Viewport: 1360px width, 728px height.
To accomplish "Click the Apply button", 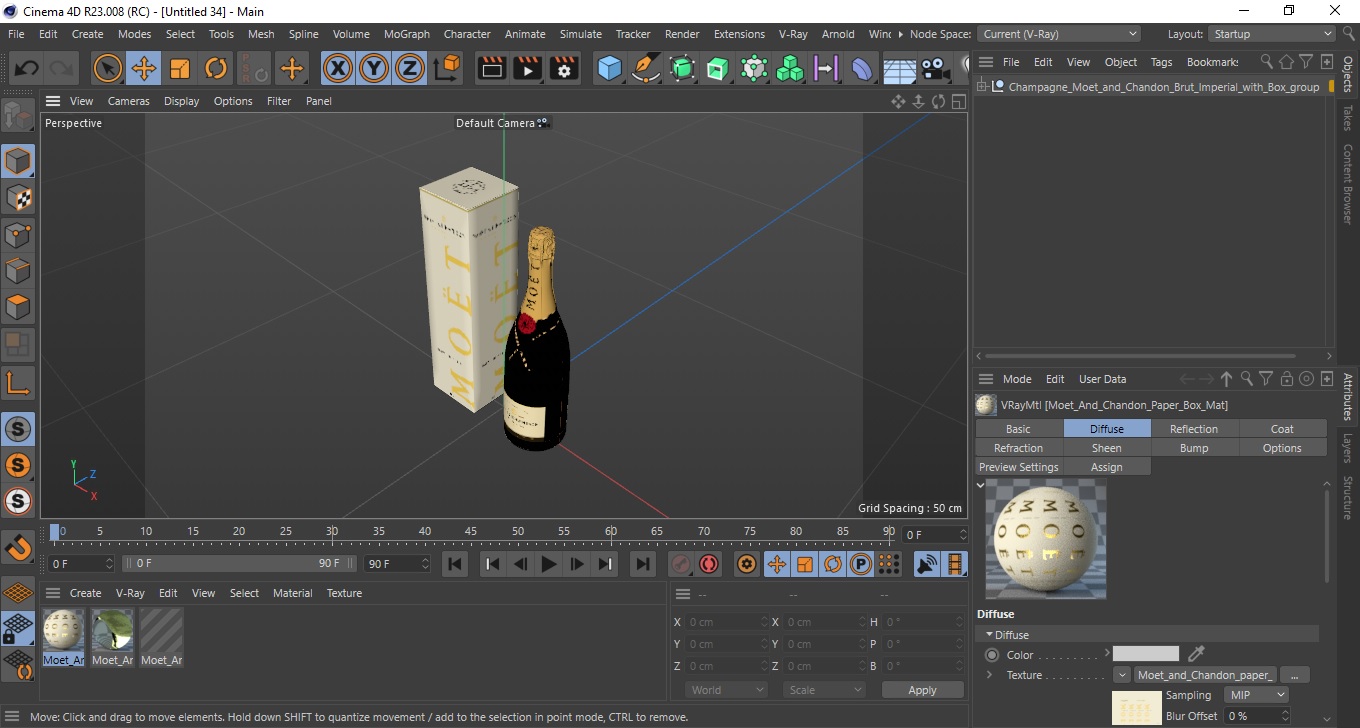I will point(922,690).
